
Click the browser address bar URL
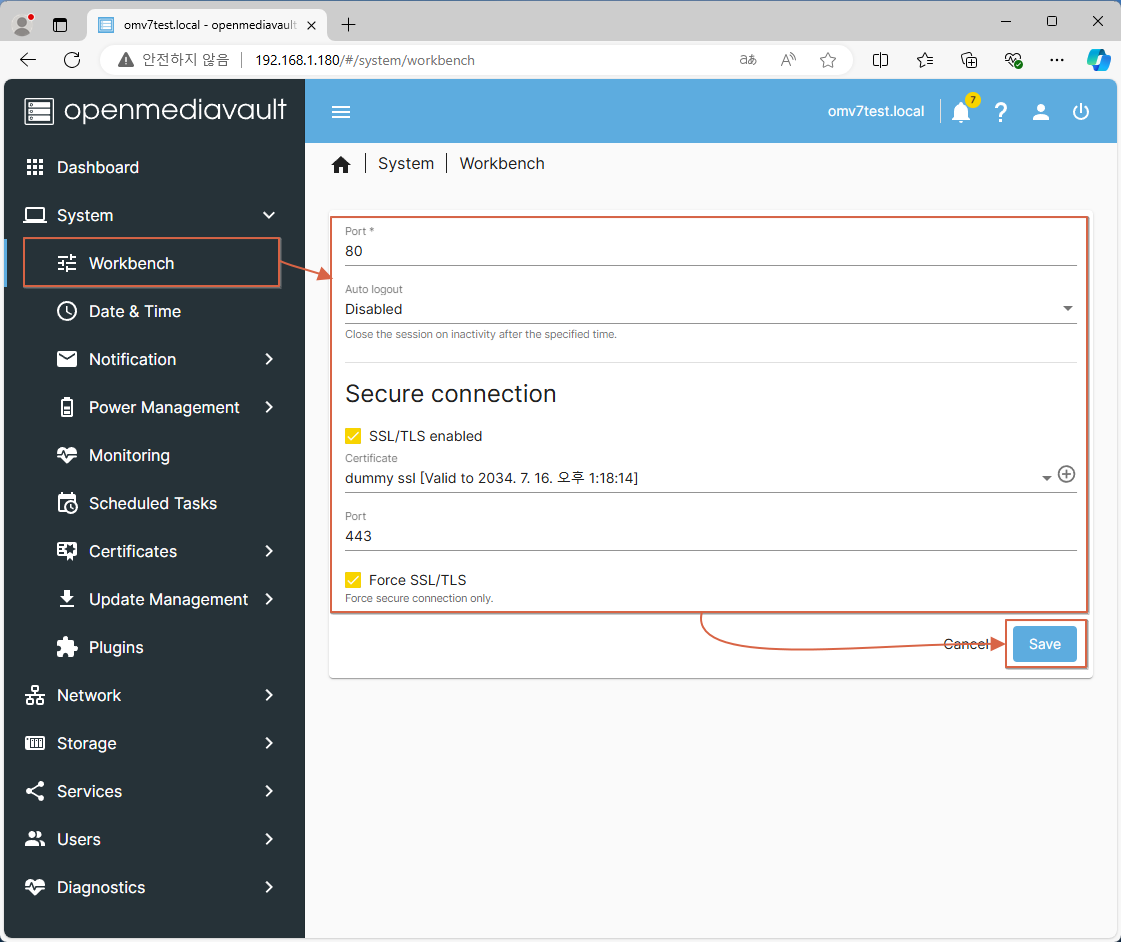[365, 60]
